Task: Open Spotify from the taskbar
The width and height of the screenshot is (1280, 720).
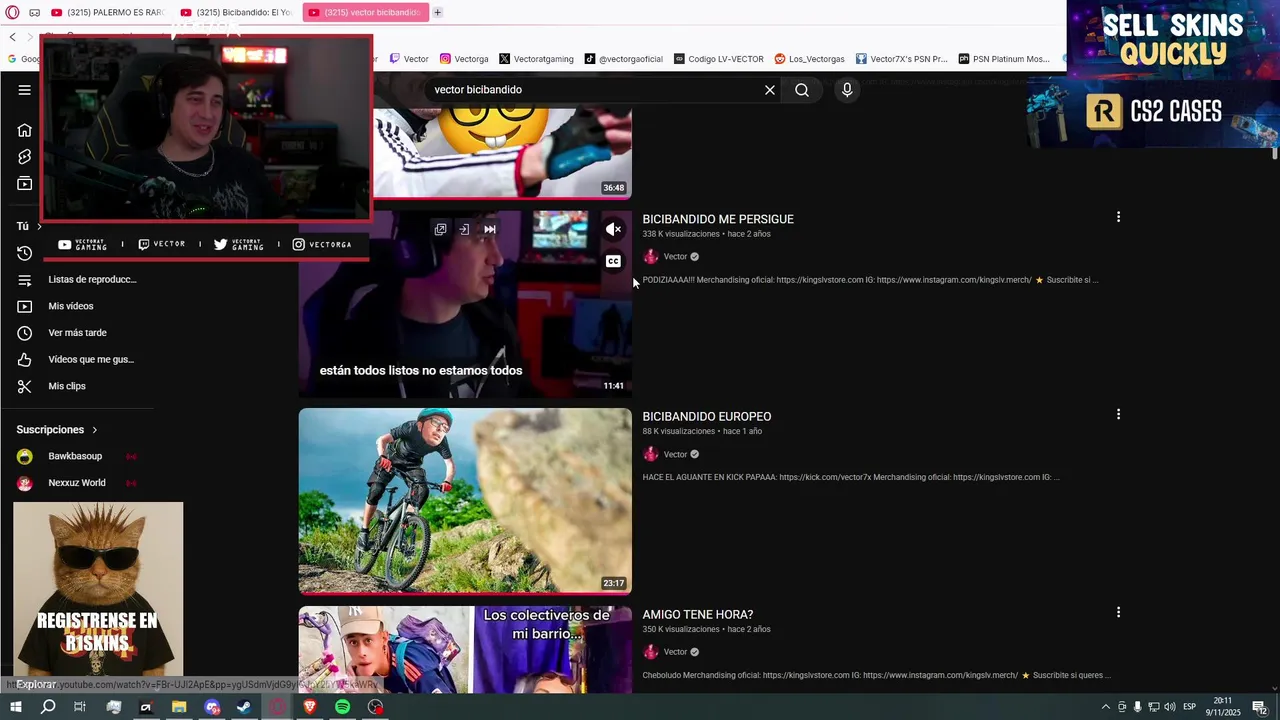Action: (x=342, y=707)
